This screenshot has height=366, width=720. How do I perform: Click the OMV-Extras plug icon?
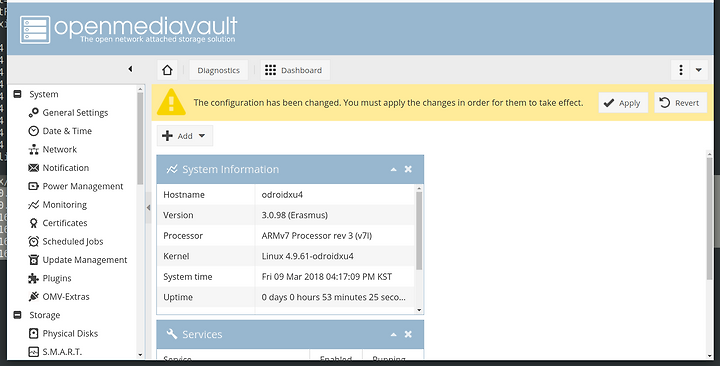click(x=34, y=296)
